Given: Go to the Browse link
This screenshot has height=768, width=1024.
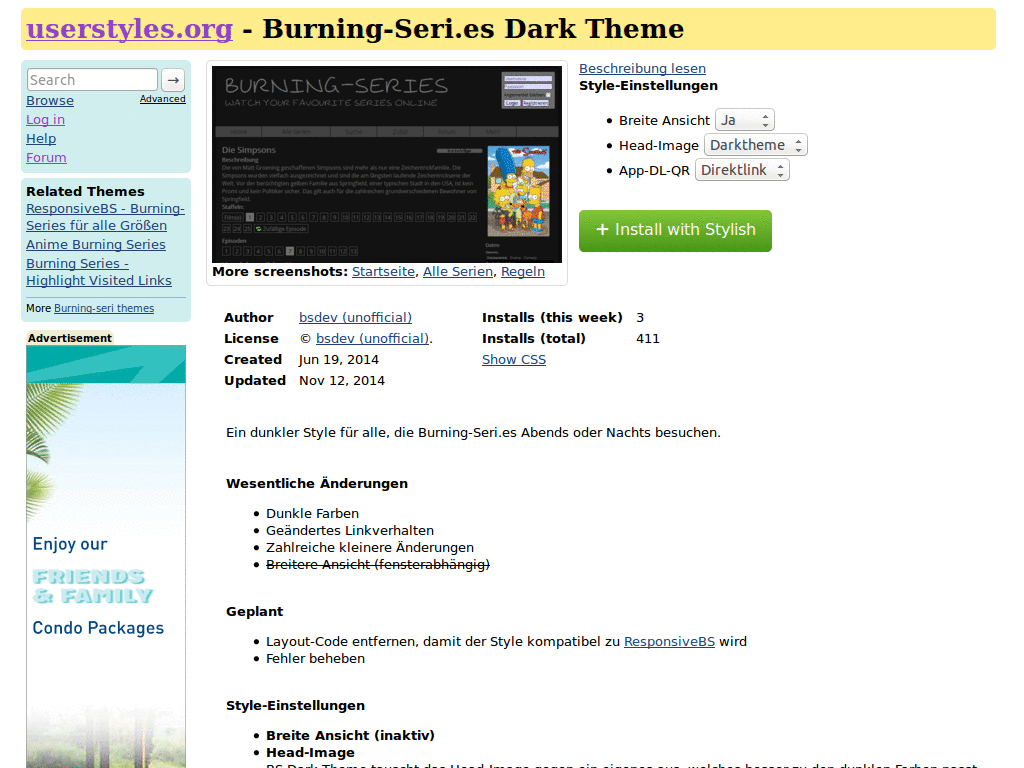Looking at the screenshot, I should [x=50, y=101].
